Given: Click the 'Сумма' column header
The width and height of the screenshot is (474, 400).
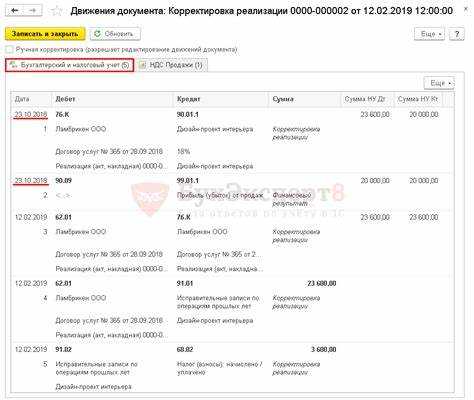Looking at the screenshot, I should (305, 99).
